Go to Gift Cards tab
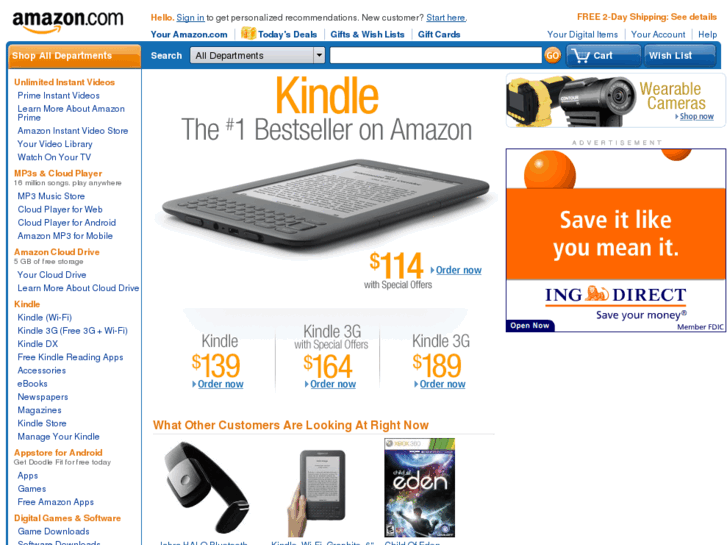The width and height of the screenshot is (727, 545). [439, 34]
